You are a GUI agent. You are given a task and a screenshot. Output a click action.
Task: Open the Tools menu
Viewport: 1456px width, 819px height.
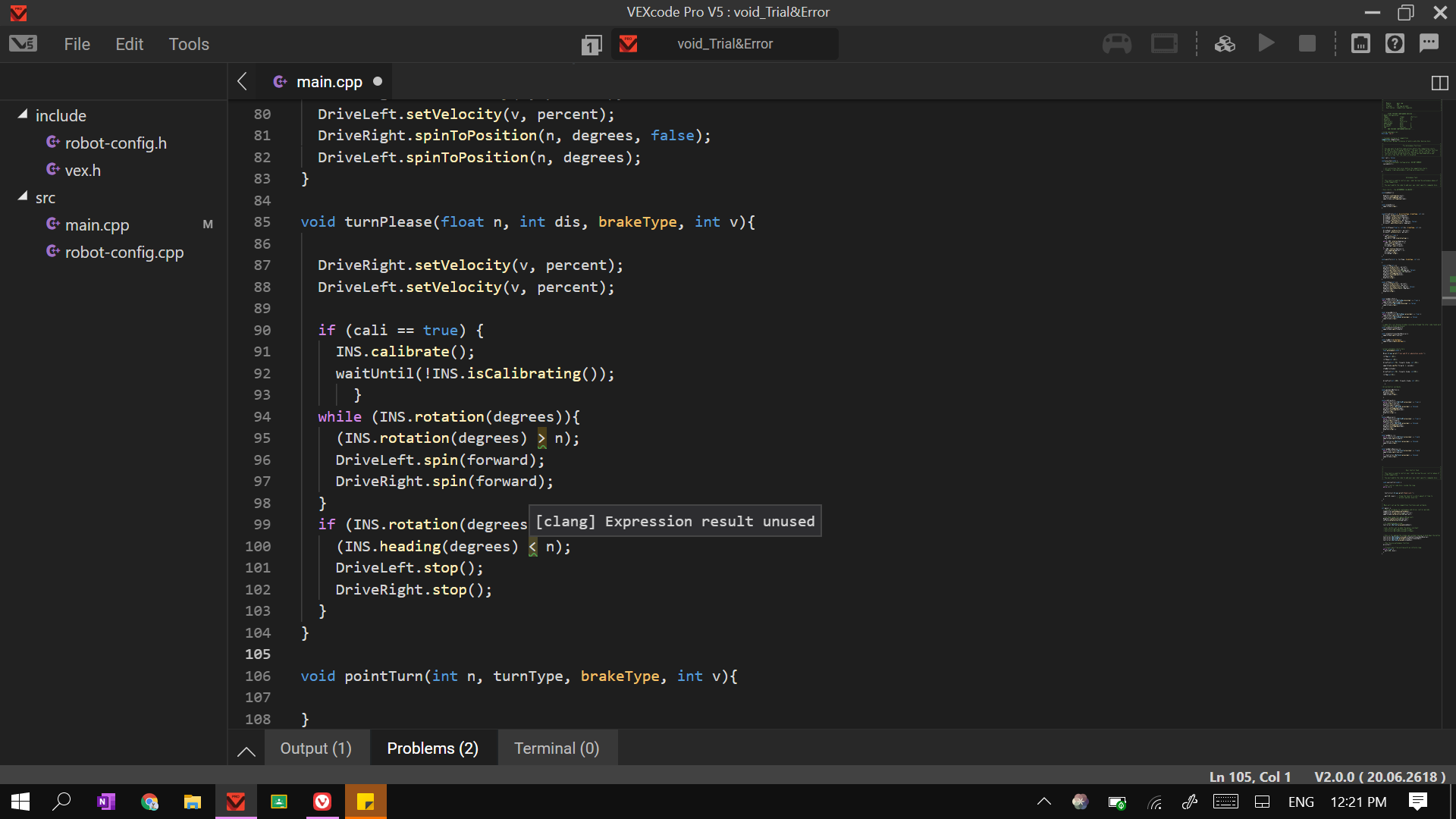[189, 44]
